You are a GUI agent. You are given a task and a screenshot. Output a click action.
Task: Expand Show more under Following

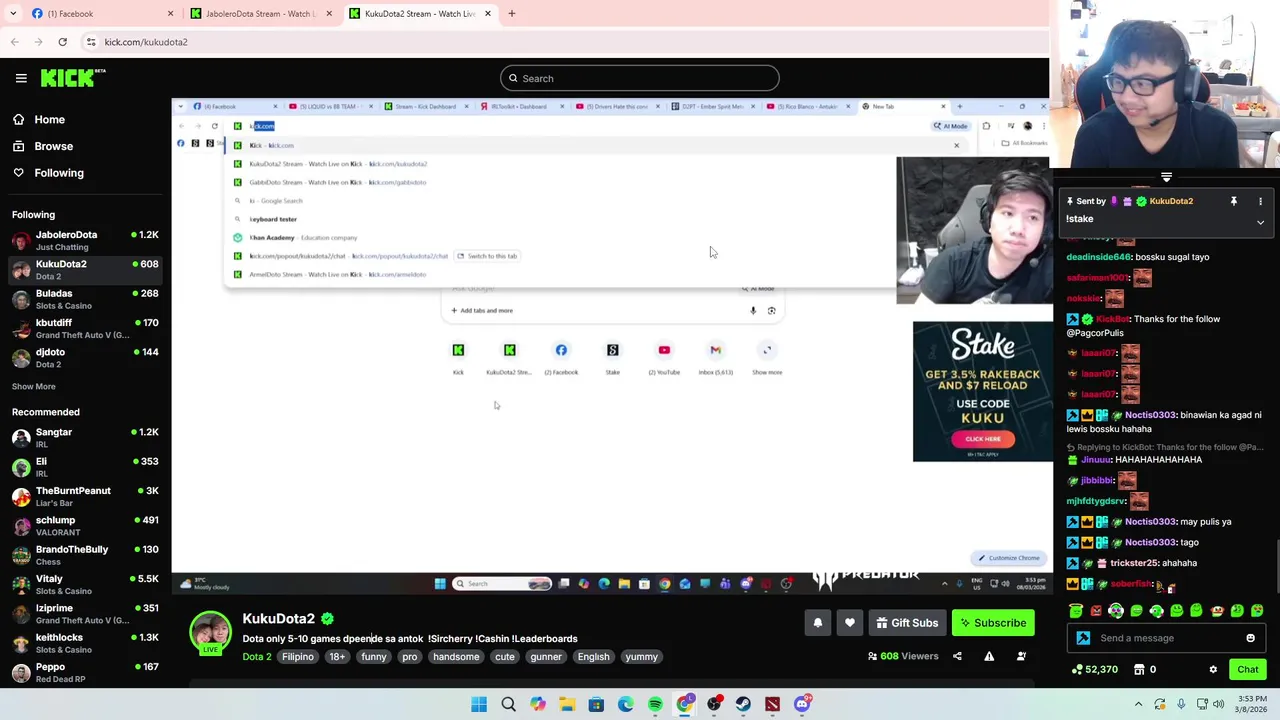[34, 386]
